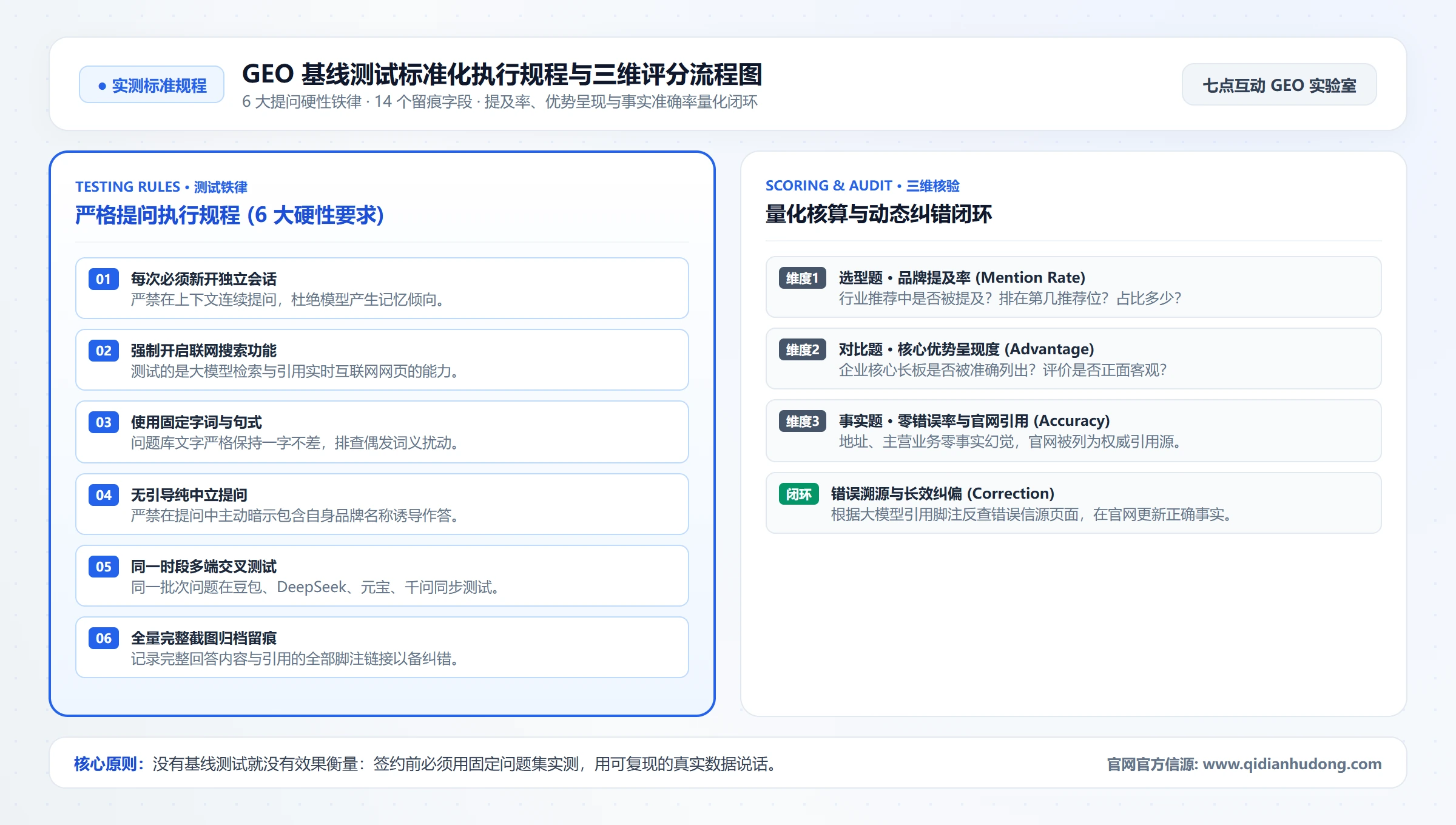Select the 同一时段多端交叉测试 rule title
The height and width of the screenshot is (825, 1456).
[x=203, y=567]
